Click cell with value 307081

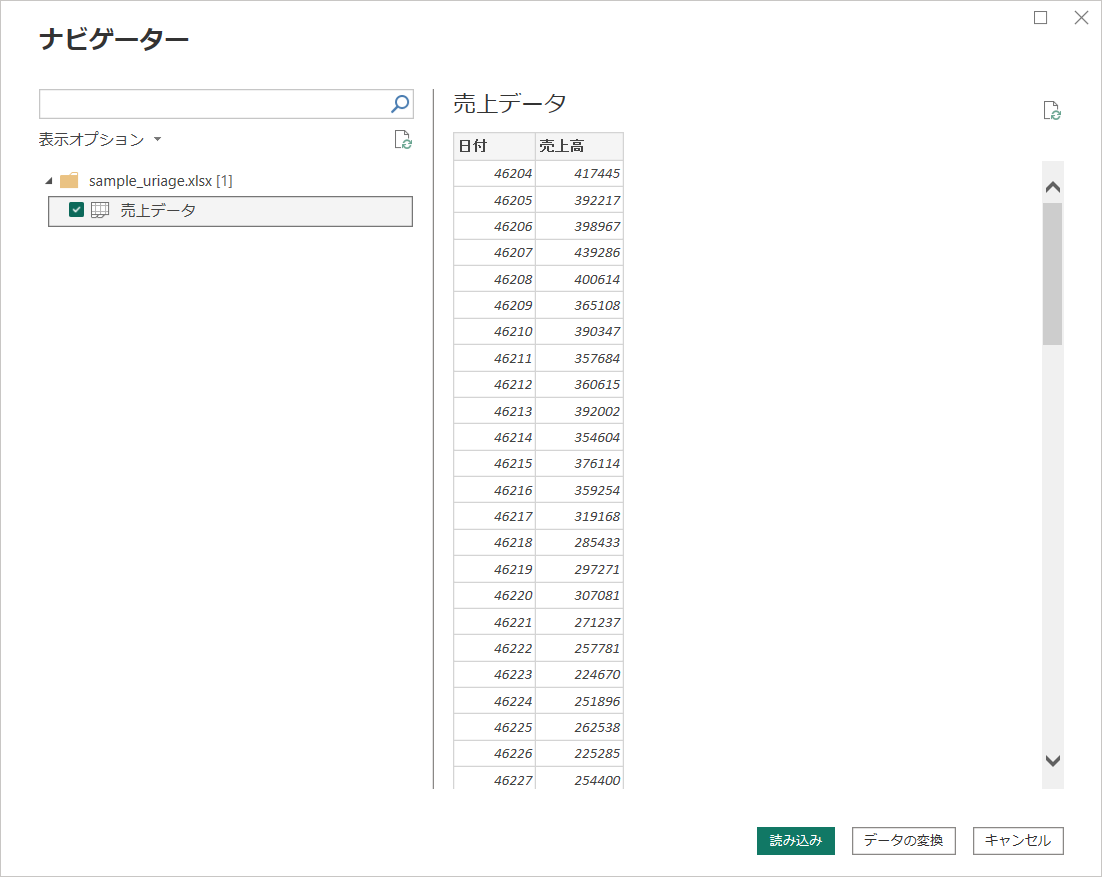click(x=579, y=595)
